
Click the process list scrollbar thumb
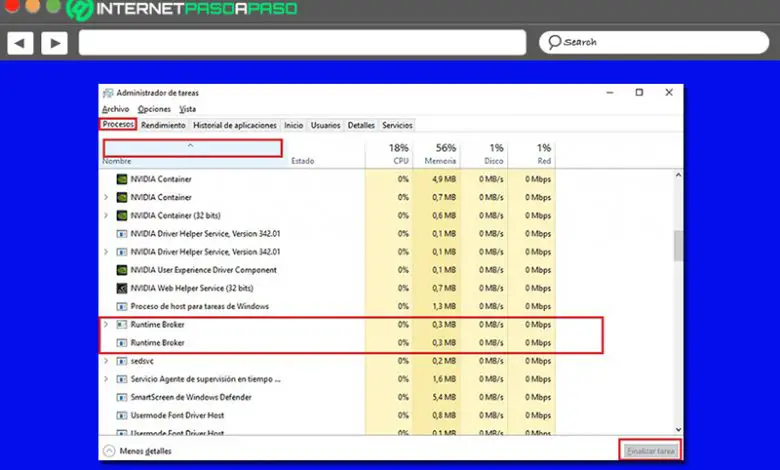point(678,245)
